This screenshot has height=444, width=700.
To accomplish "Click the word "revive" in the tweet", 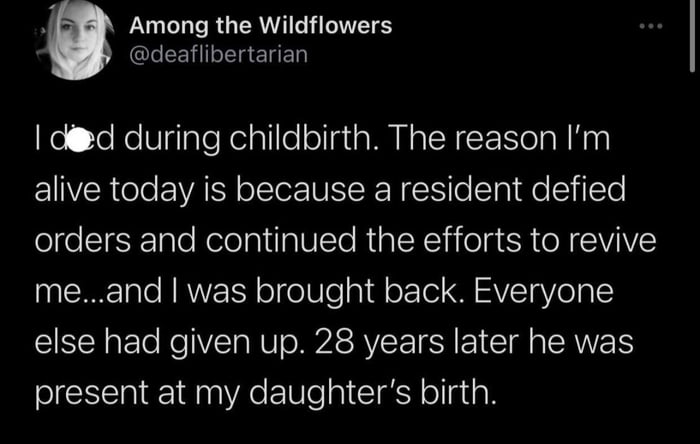I will (x=611, y=240).
